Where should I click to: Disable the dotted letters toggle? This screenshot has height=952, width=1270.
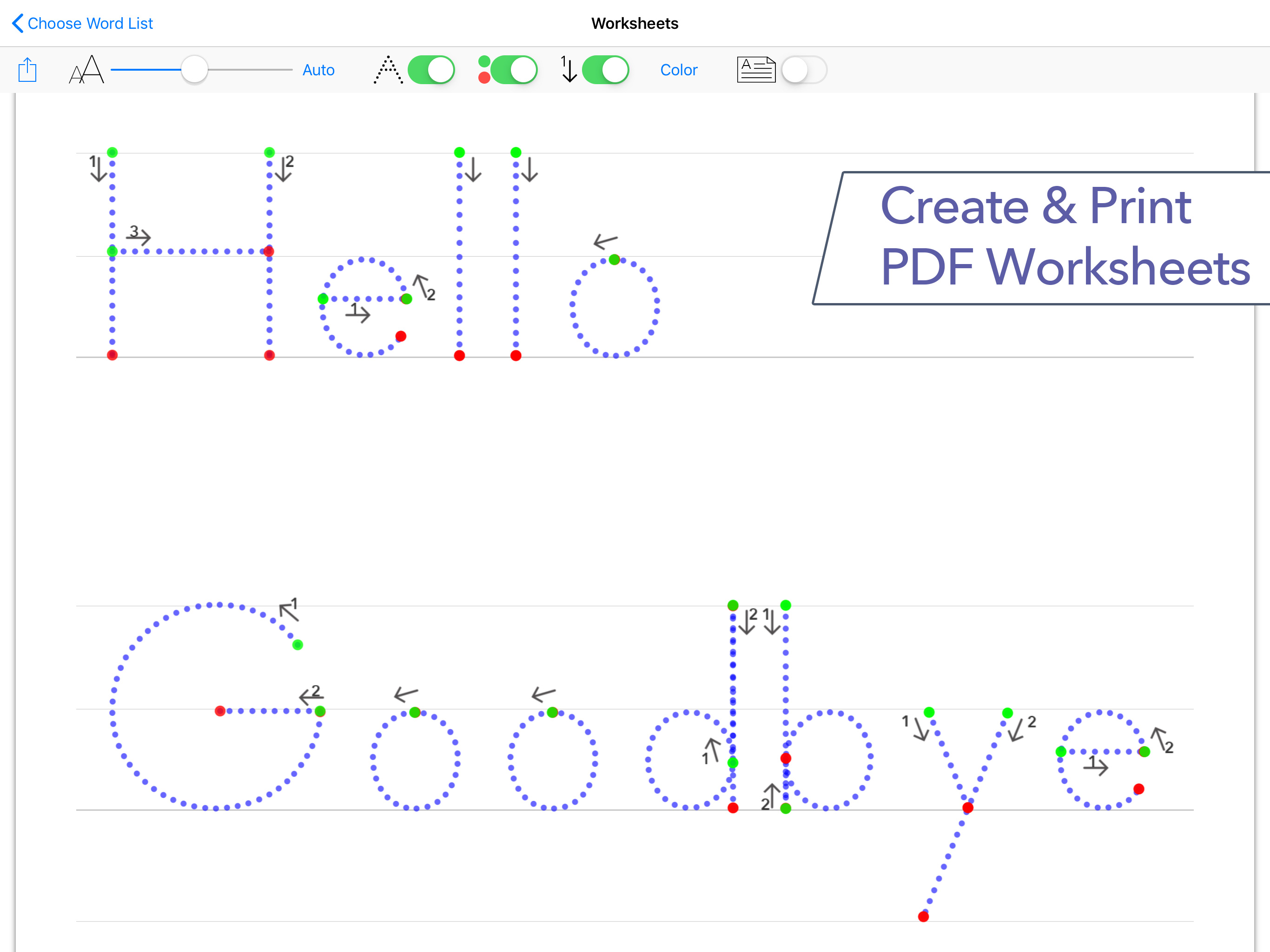pos(431,70)
